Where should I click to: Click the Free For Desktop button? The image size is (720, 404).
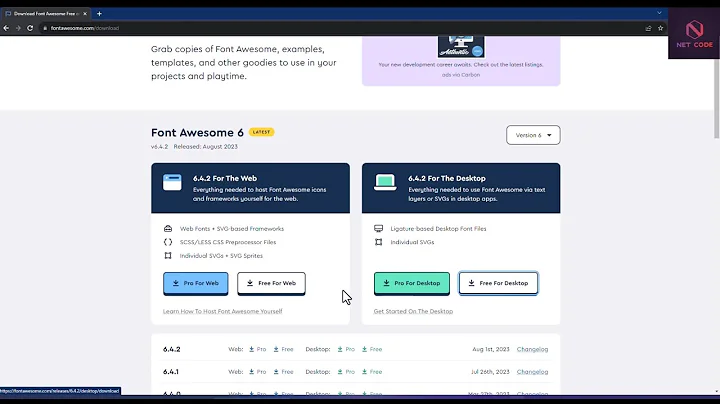[x=498, y=283]
